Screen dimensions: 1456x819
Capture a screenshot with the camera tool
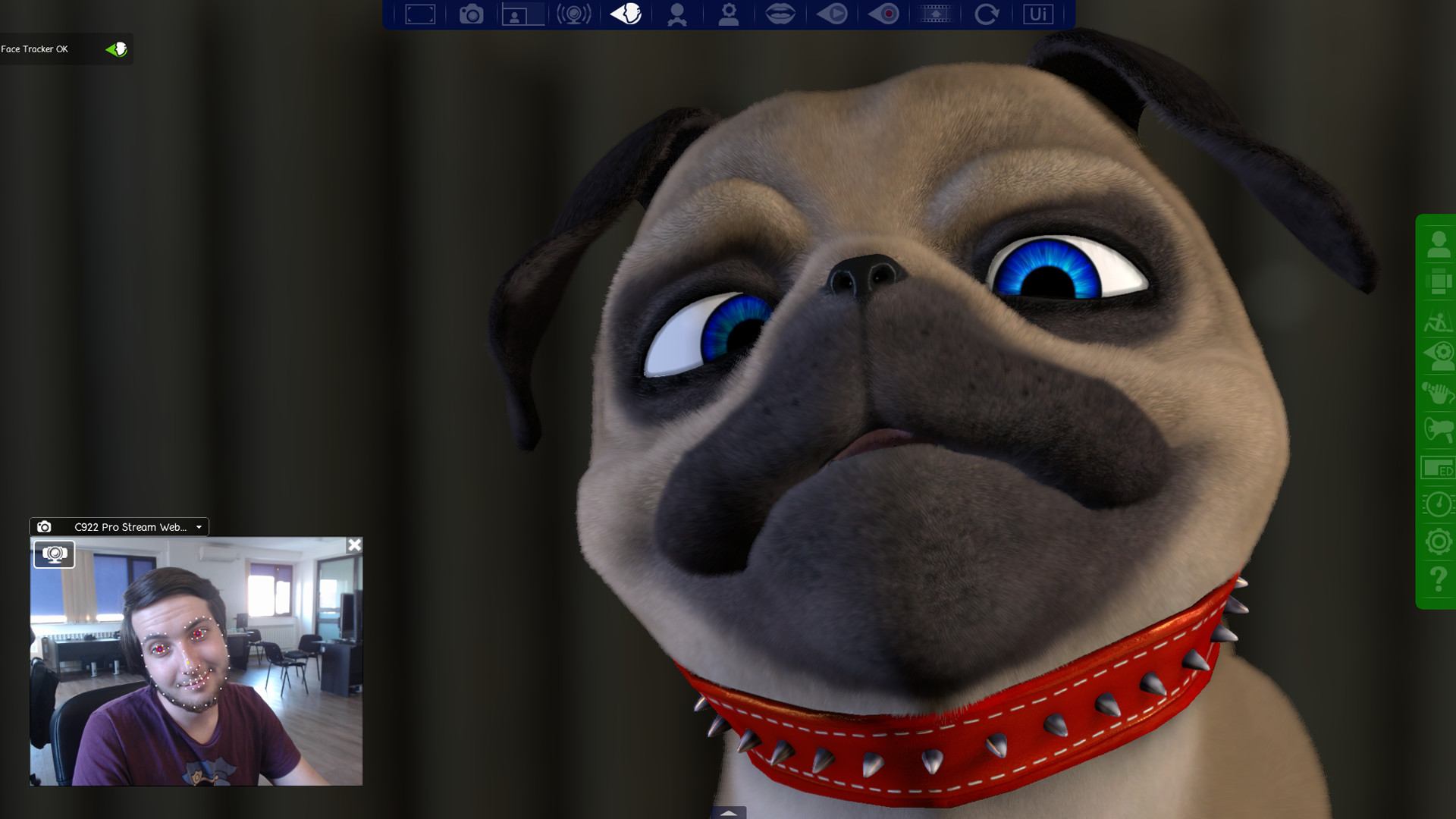pos(472,13)
